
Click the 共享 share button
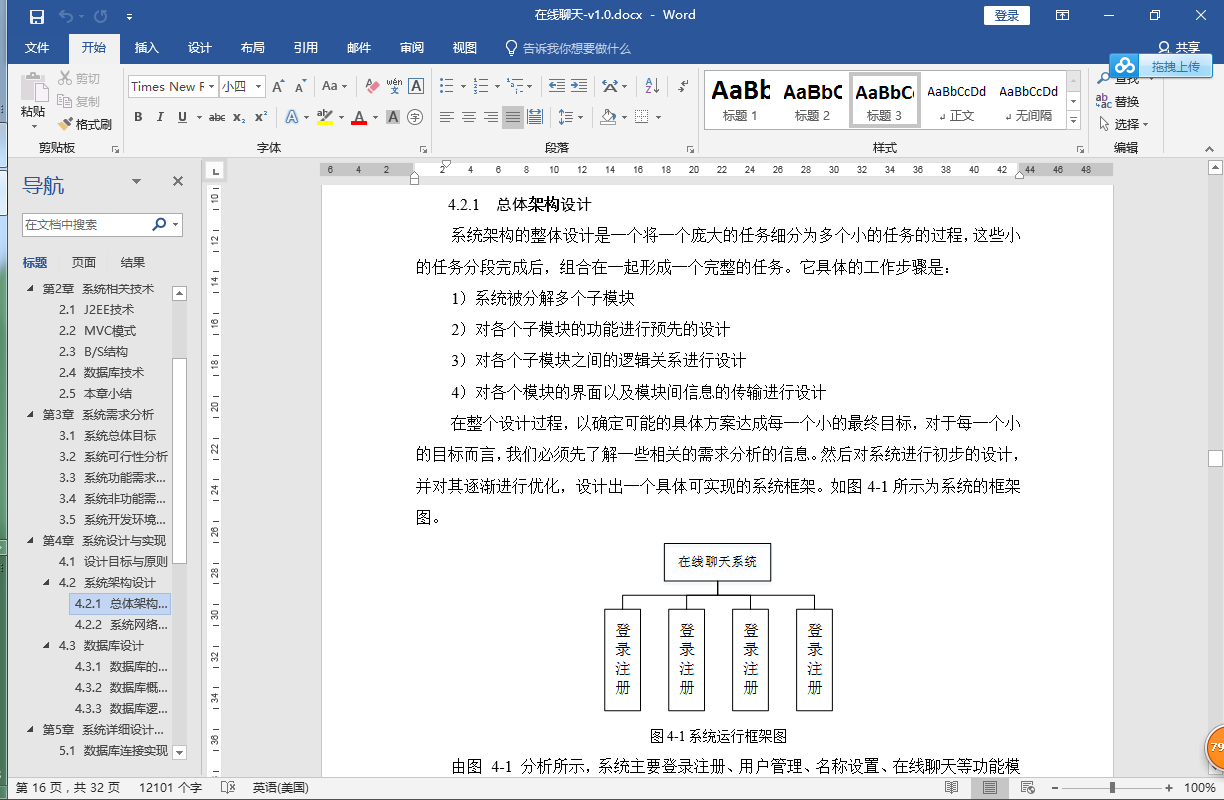pos(1179,48)
